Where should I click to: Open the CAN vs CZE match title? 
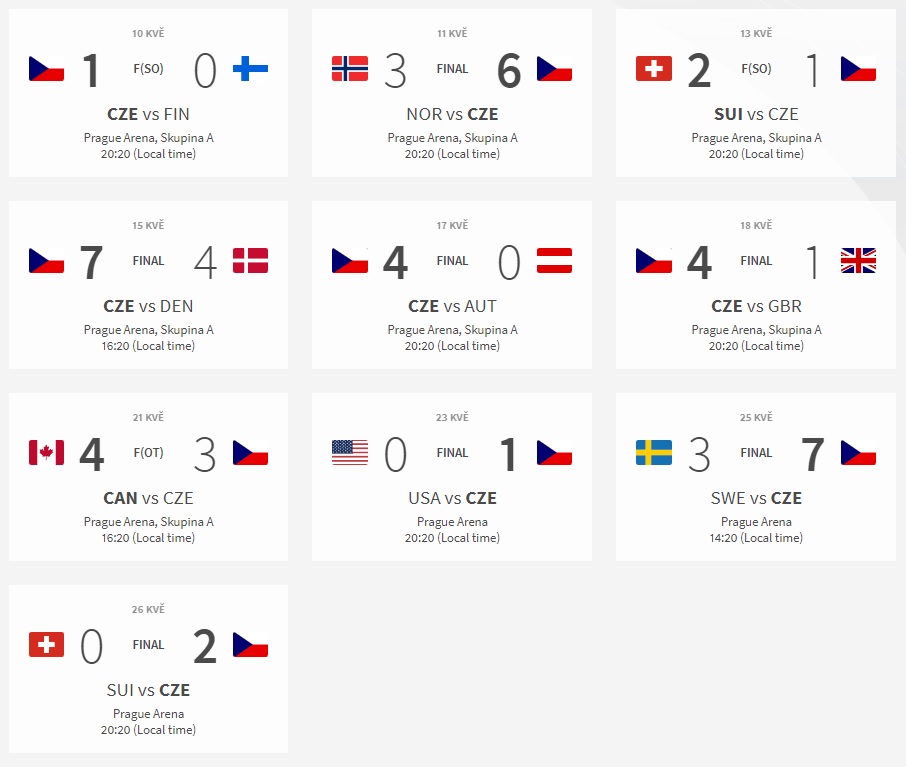[x=148, y=498]
